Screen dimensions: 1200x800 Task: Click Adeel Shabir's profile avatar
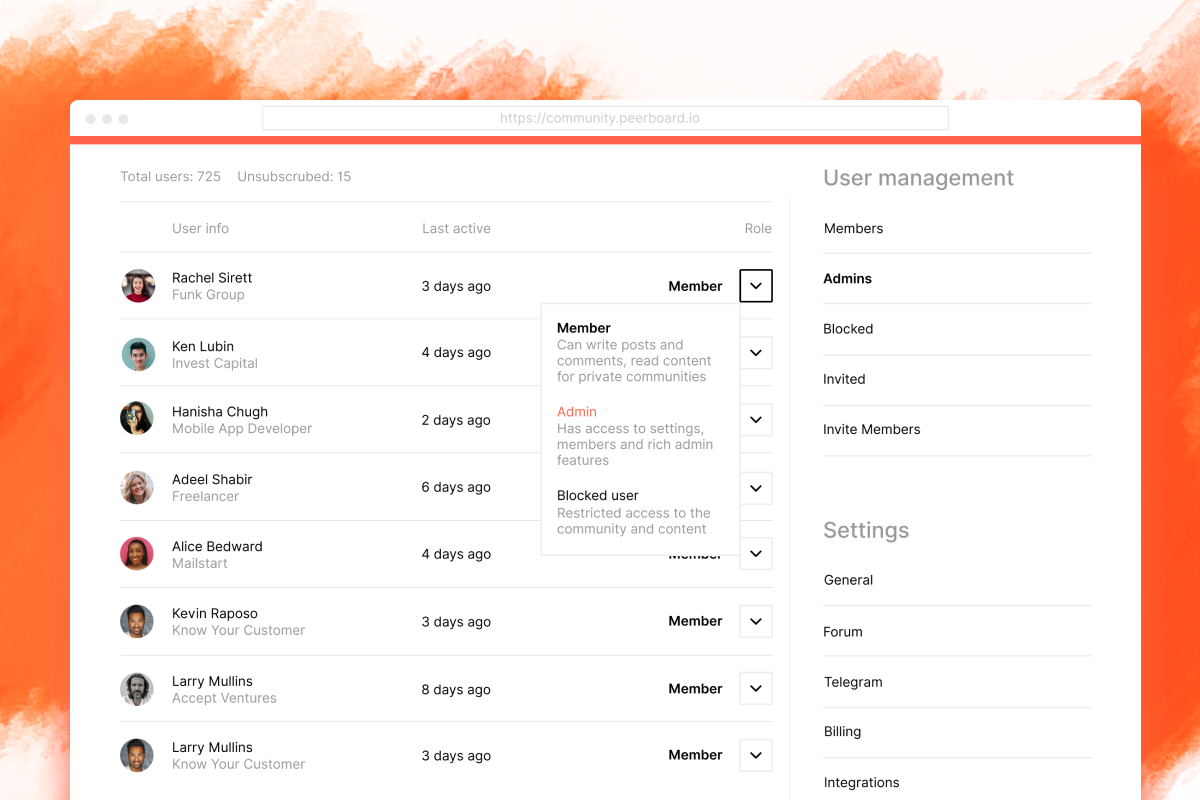click(x=138, y=487)
